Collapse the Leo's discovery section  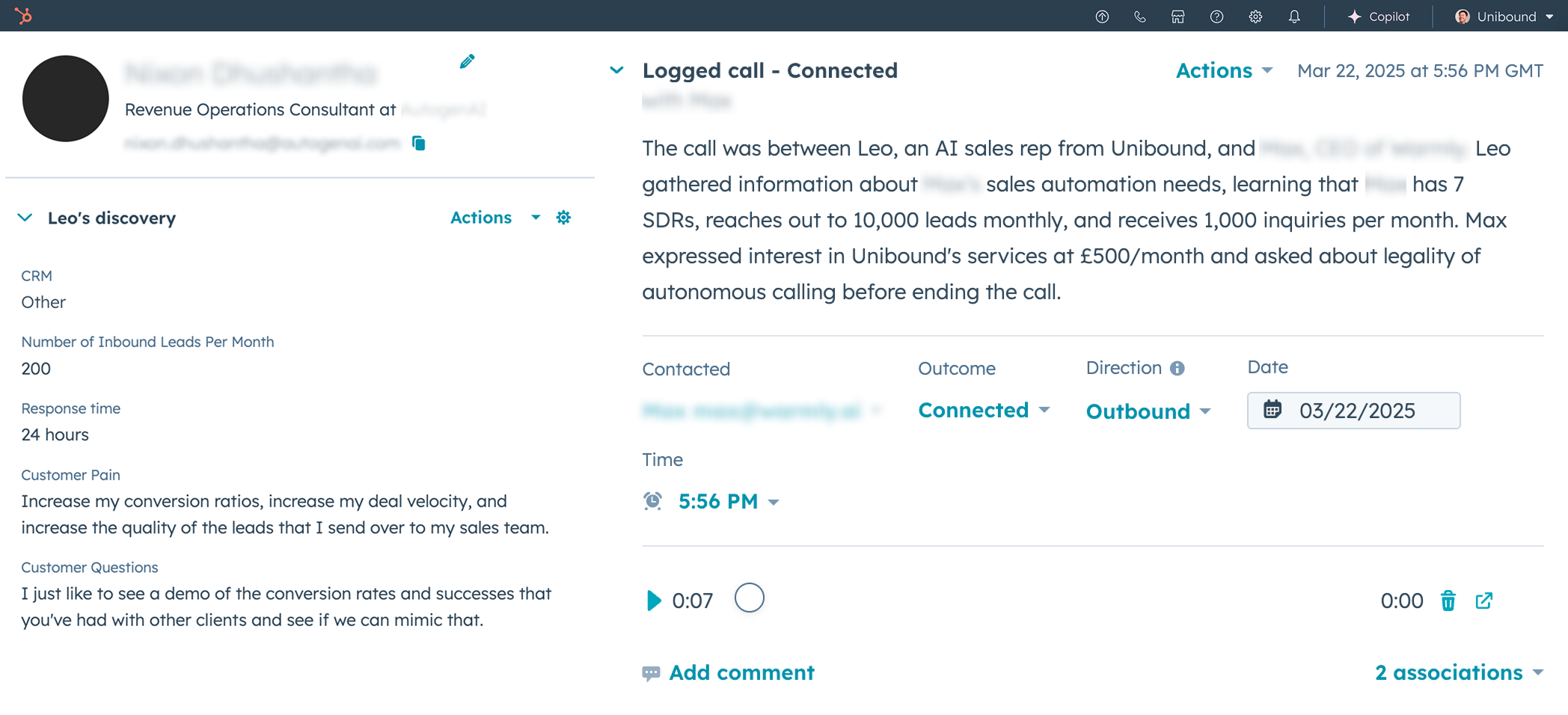click(x=25, y=218)
